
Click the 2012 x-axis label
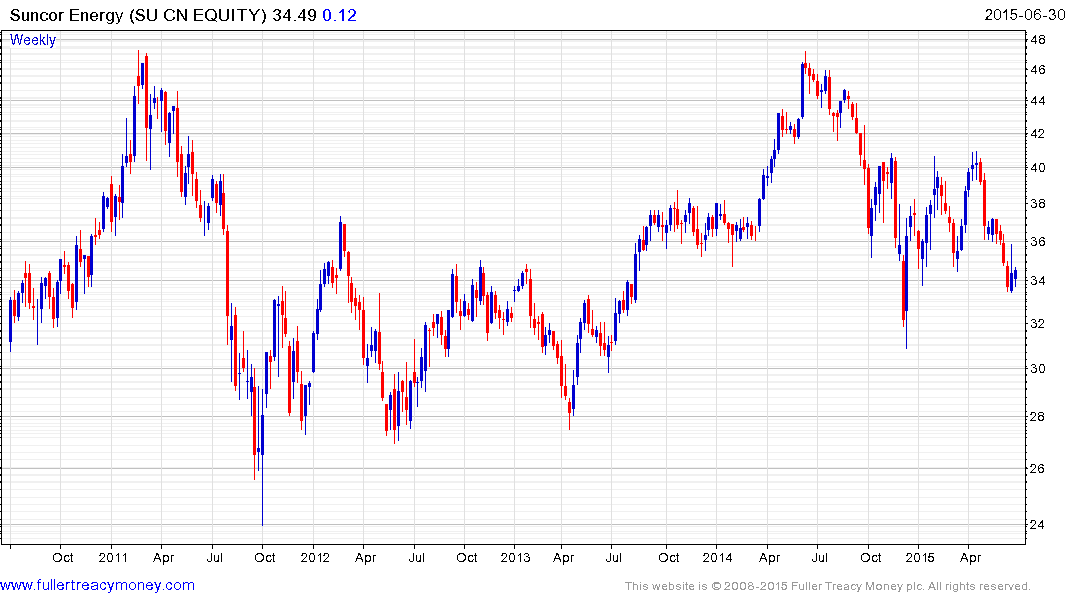[x=315, y=557]
